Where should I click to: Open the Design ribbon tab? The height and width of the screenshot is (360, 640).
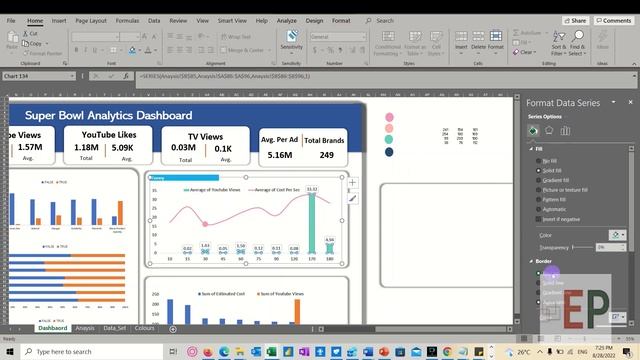click(314, 20)
